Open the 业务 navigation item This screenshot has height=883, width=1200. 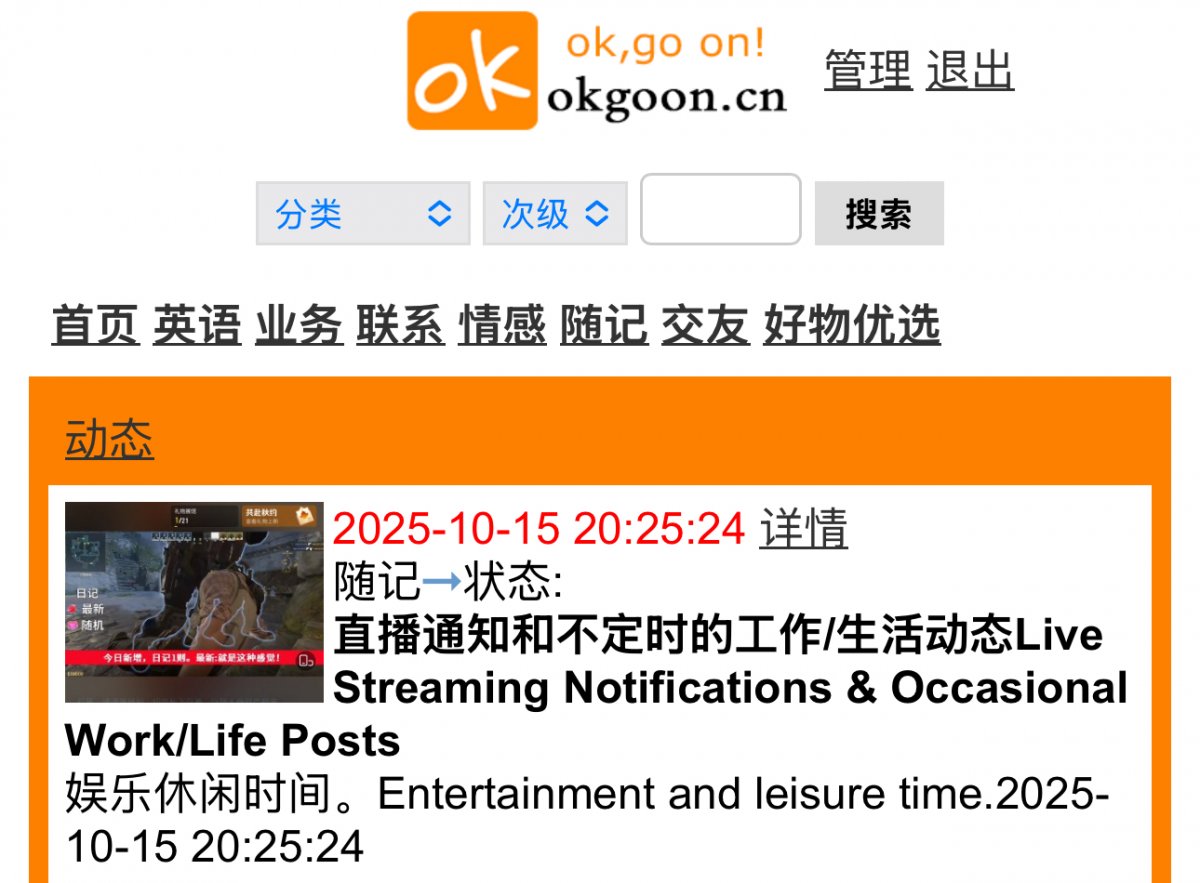(x=299, y=326)
